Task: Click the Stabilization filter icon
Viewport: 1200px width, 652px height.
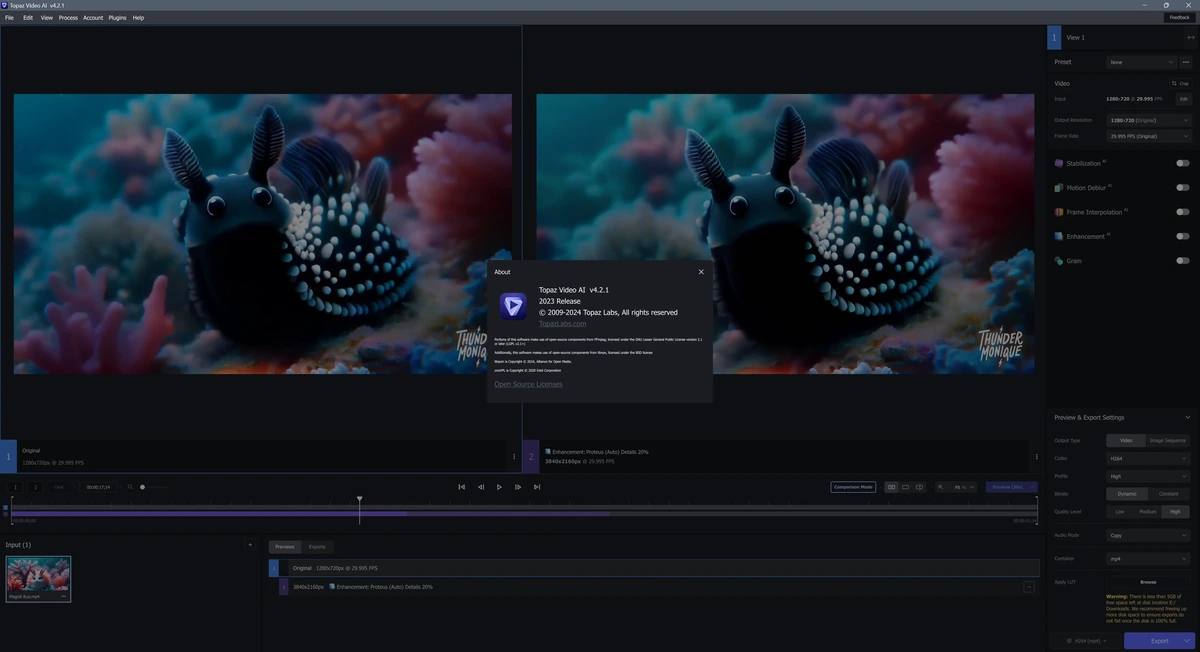Action: coord(1059,163)
